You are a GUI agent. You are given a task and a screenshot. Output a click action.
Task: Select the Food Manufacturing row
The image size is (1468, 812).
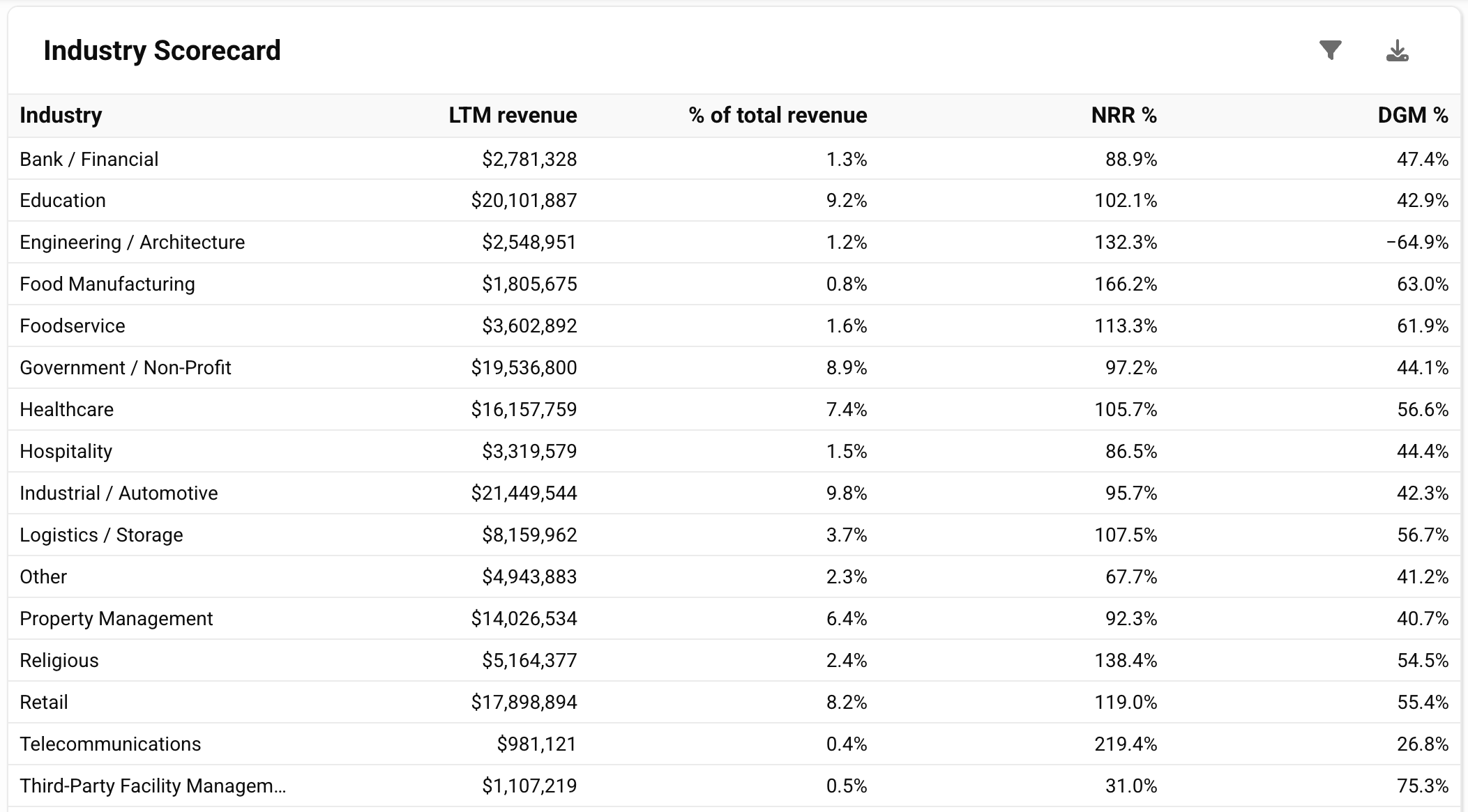(x=107, y=284)
